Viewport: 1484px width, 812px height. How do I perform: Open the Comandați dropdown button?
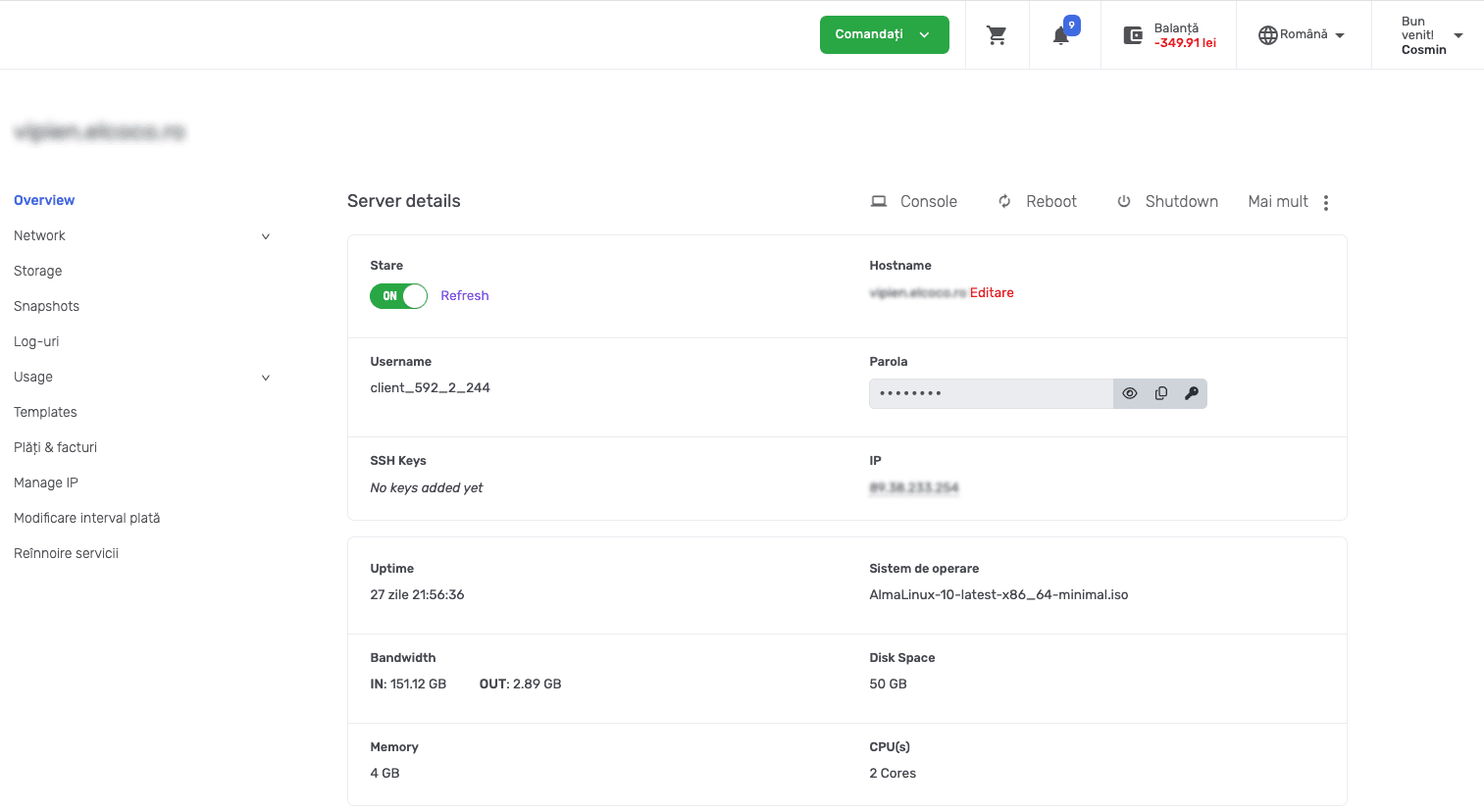(x=884, y=34)
